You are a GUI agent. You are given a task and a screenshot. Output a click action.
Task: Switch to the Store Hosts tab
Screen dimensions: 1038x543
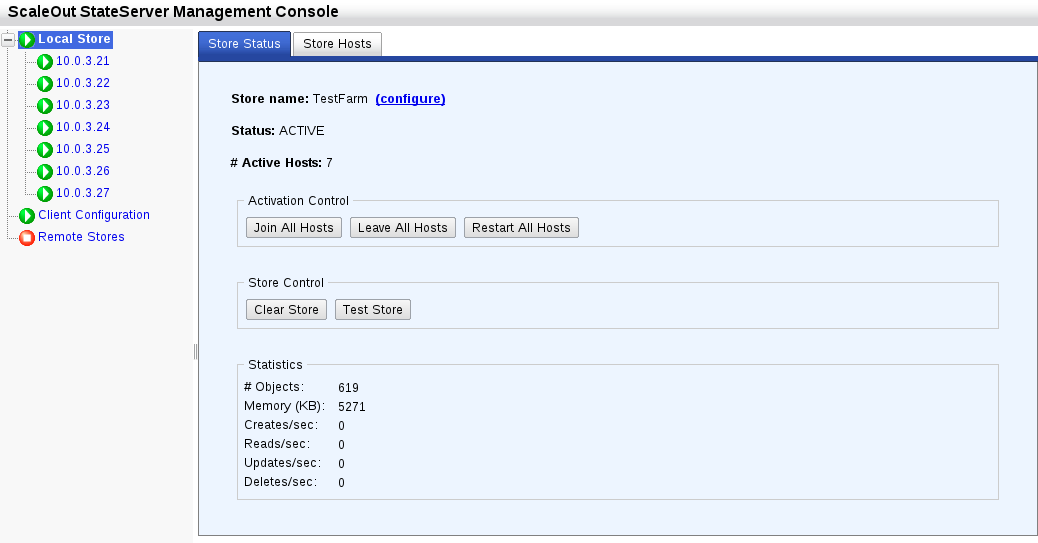pos(337,44)
